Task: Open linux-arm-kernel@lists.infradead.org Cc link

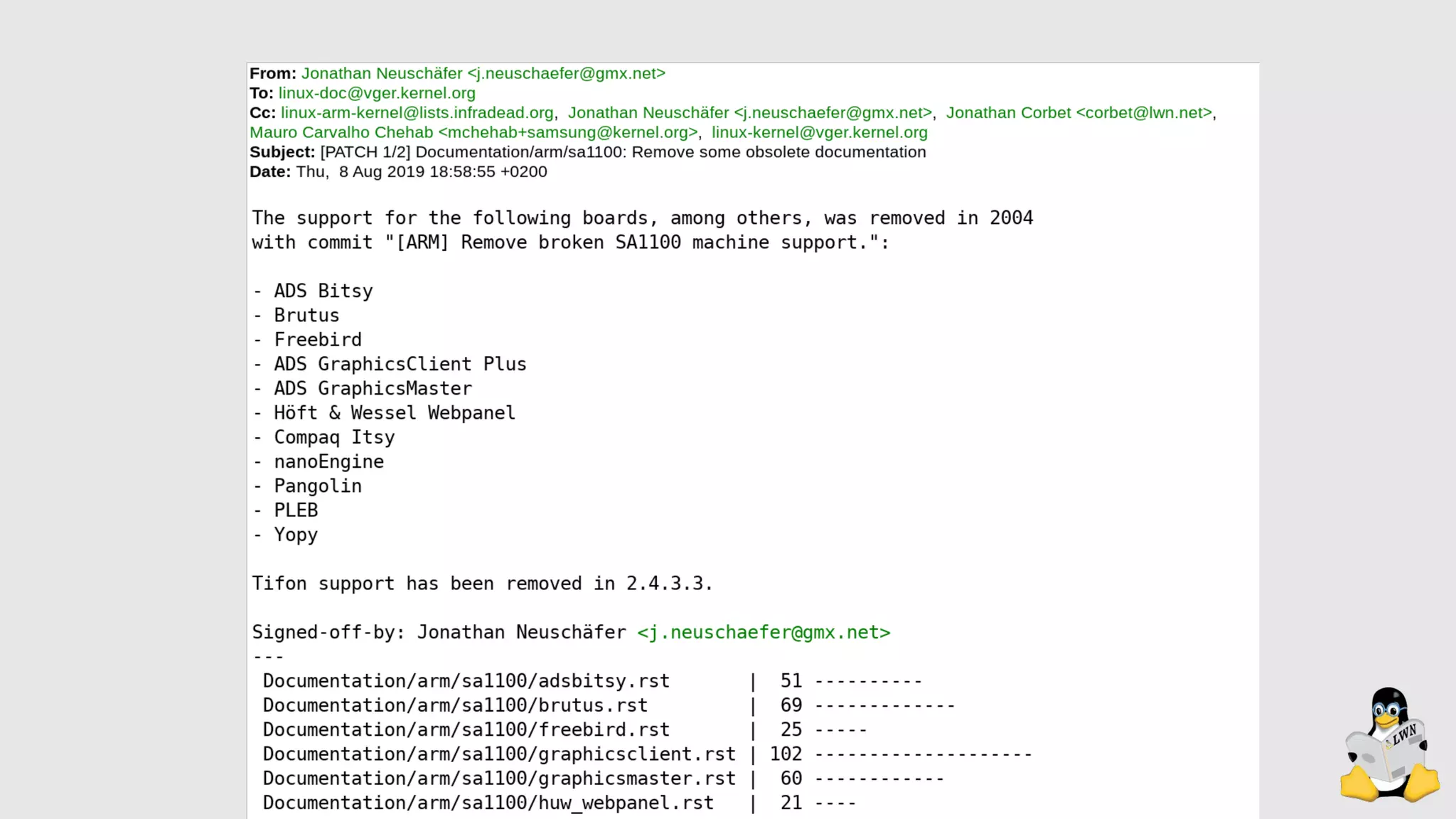Action: tap(417, 113)
